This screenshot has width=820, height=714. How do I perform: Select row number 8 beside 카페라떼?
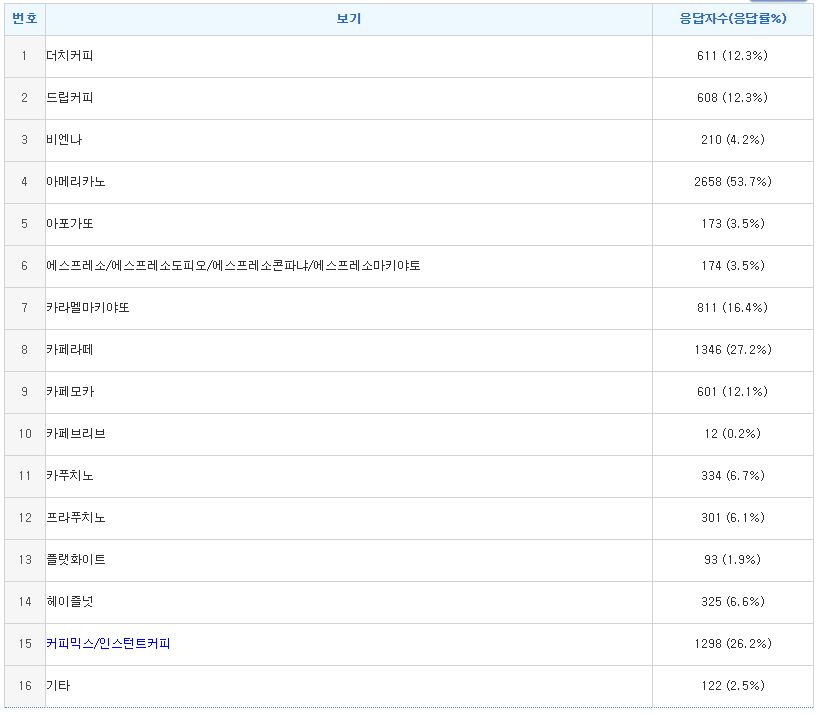25,349
